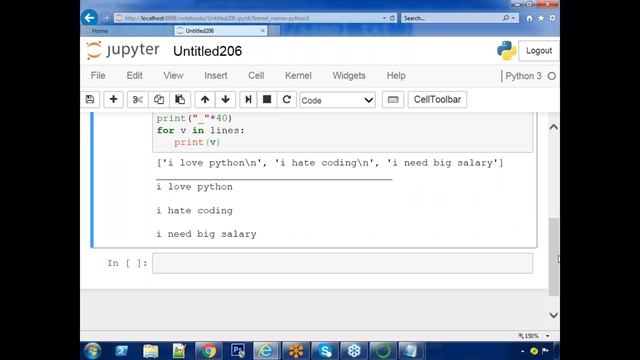
Task: Rename the notebook title Untitled206
Action: point(207,51)
